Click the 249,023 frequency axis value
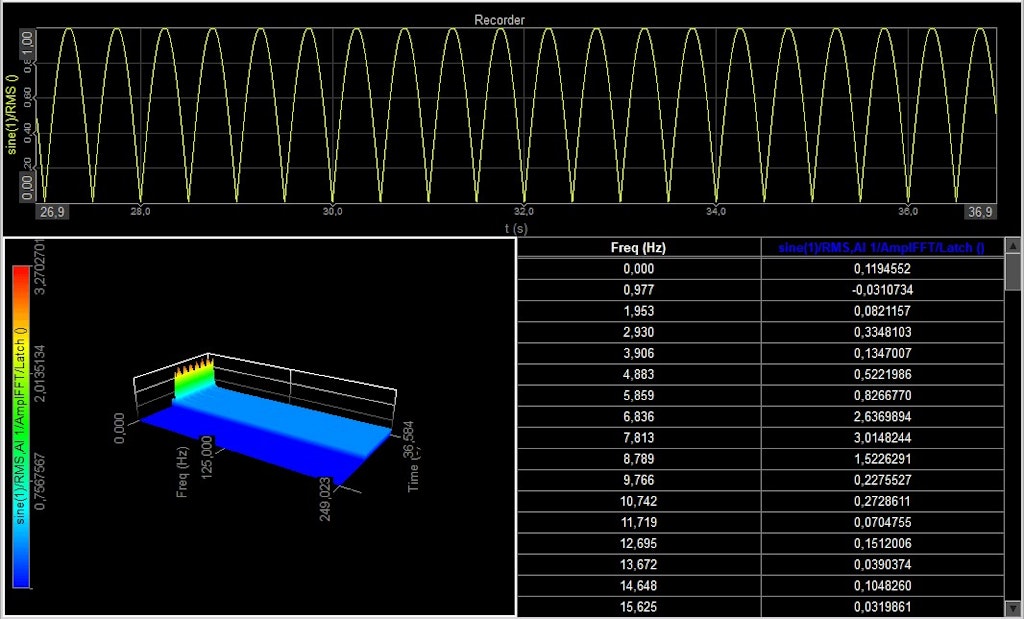The height and width of the screenshot is (619, 1024). 325,500
